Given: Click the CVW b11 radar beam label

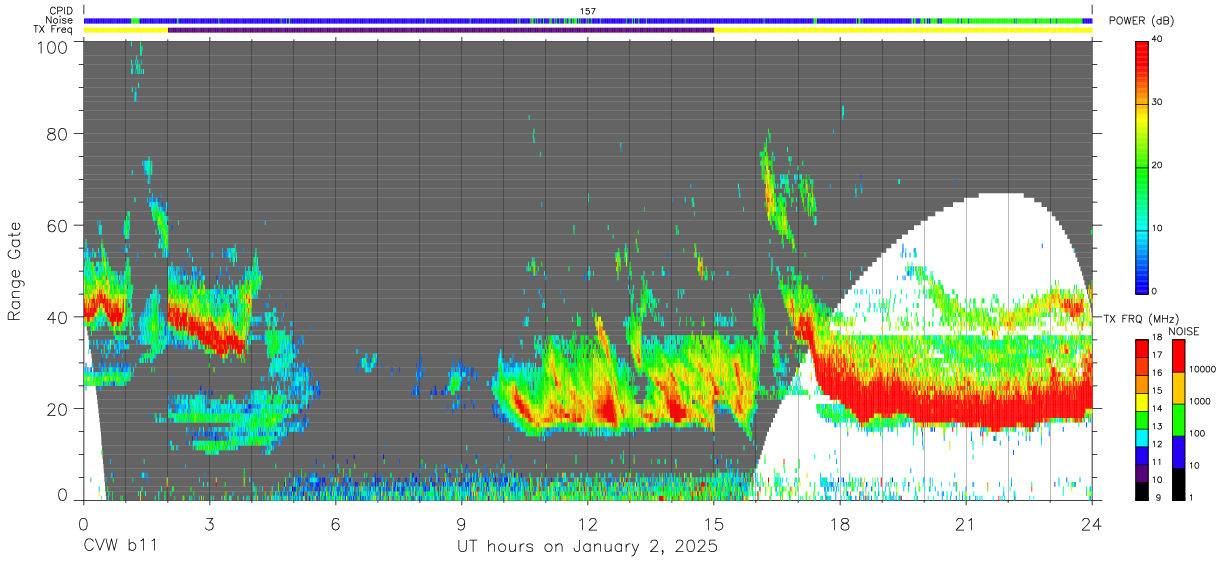Looking at the screenshot, I should [x=119, y=547].
